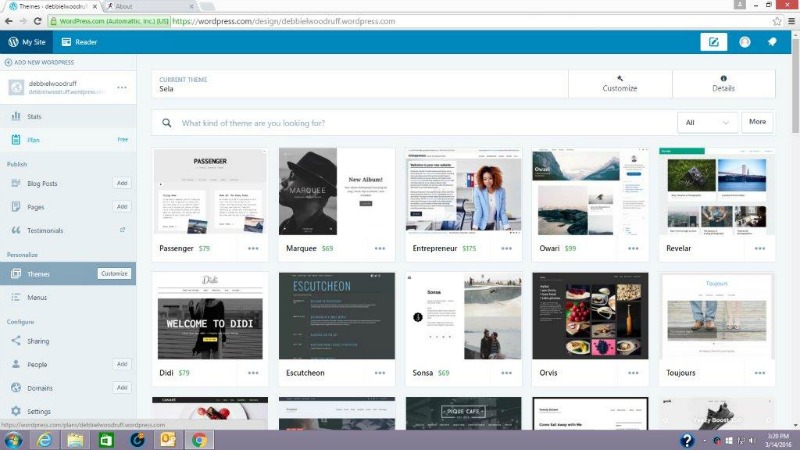The height and width of the screenshot is (450, 800).
Task: Open the Passenger theme options ellipsis
Action: pos(253,248)
